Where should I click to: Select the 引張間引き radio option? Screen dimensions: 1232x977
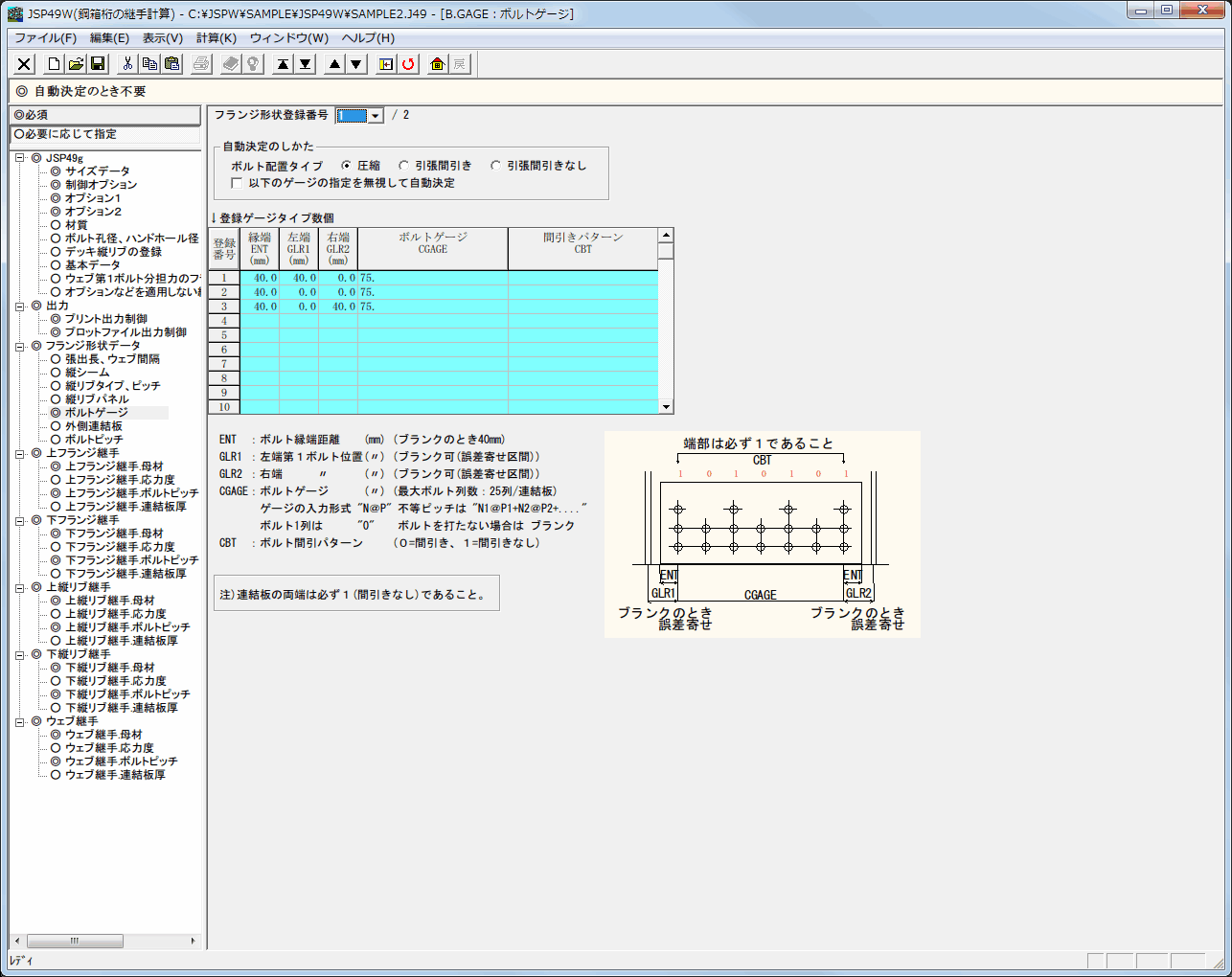[x=404, y=166]
